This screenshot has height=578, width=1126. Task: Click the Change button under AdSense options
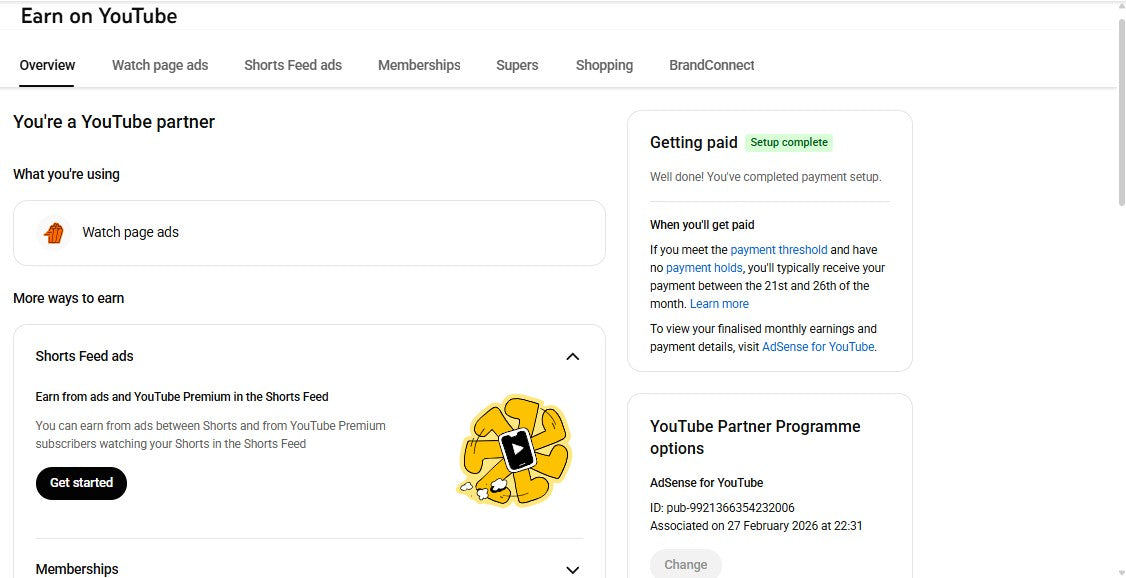pos(686,564)
